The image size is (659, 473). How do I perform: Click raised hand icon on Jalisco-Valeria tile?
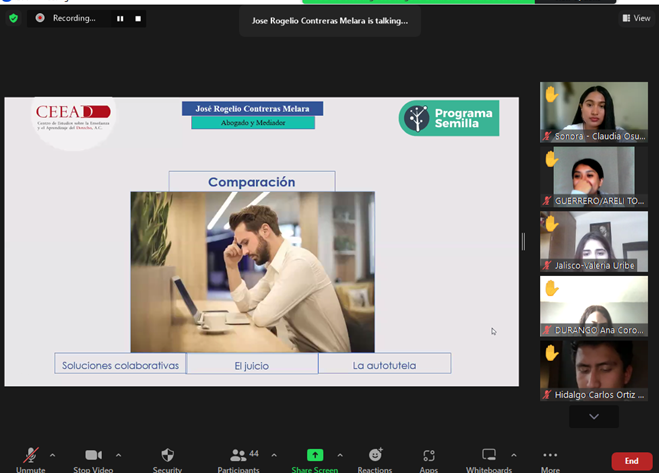(551, 223)
